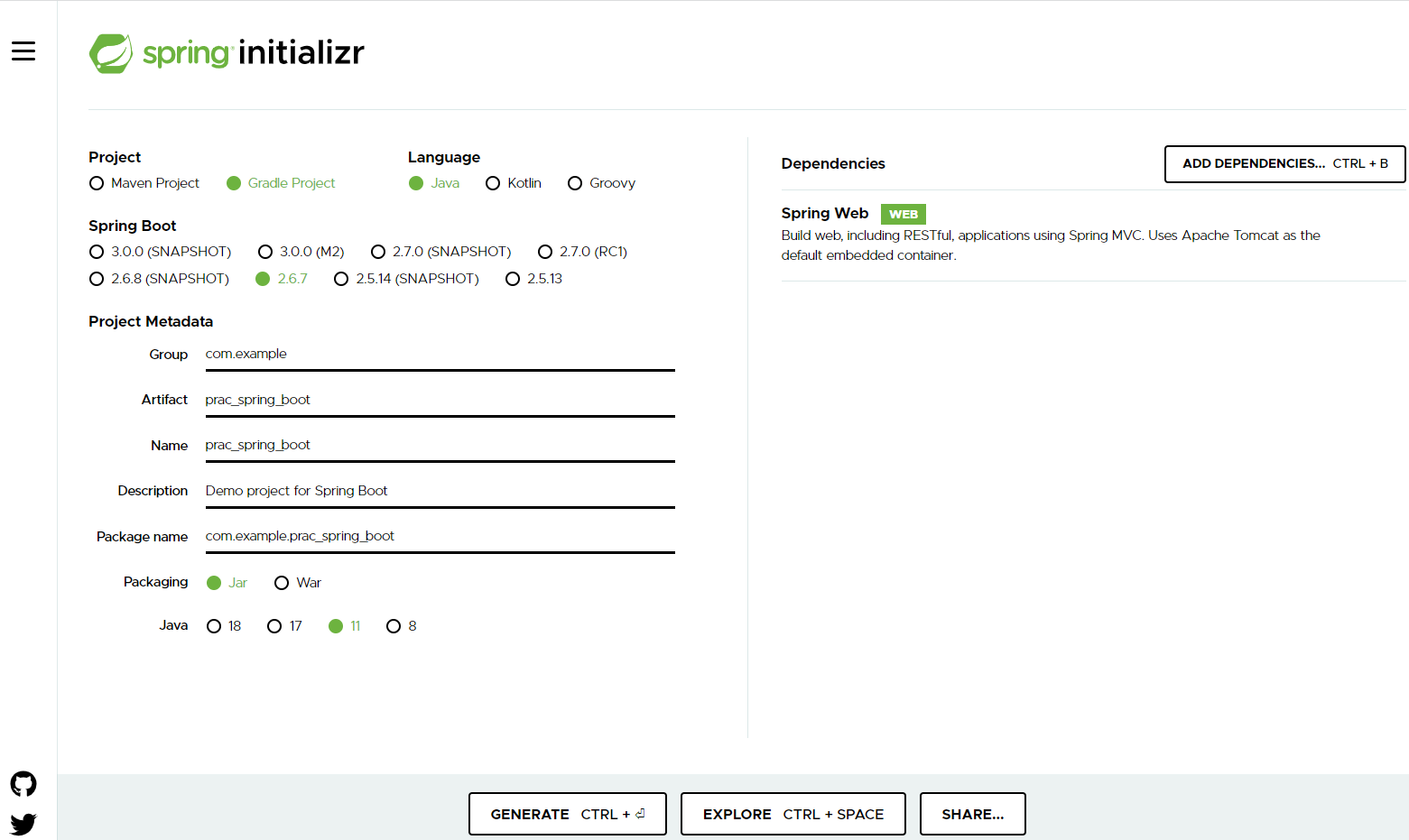This screenshot has width=1409, height=840.
Task: Choose Jar packaging option
Action: 227,583
